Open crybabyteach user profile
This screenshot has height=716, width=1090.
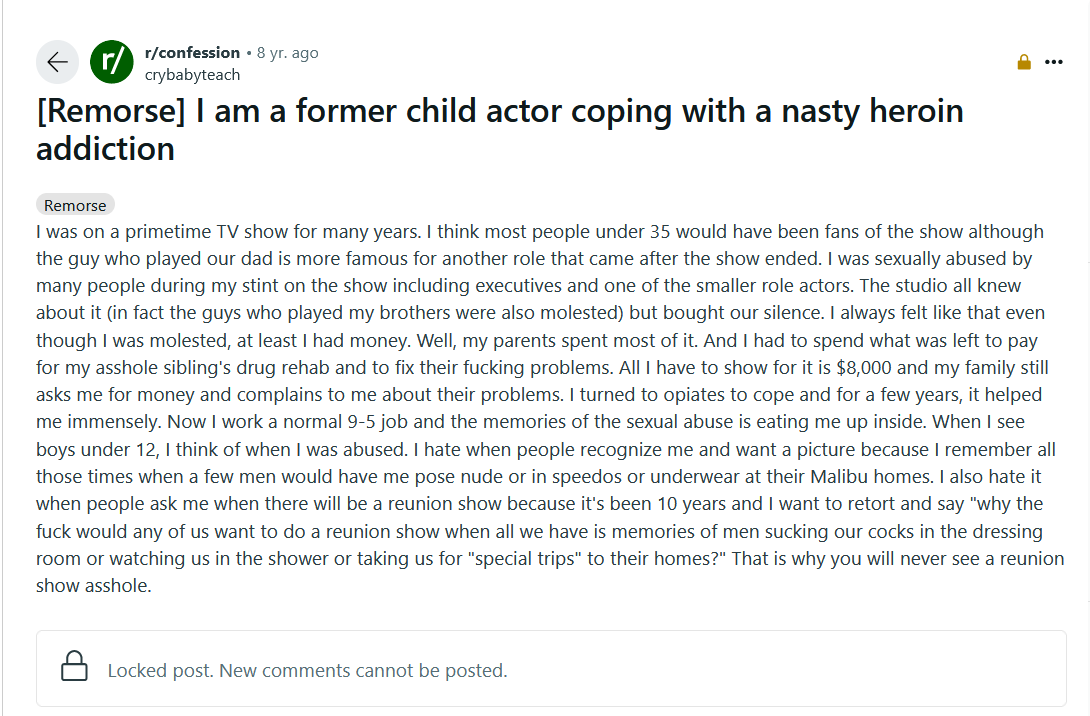(x=192, y=74)
